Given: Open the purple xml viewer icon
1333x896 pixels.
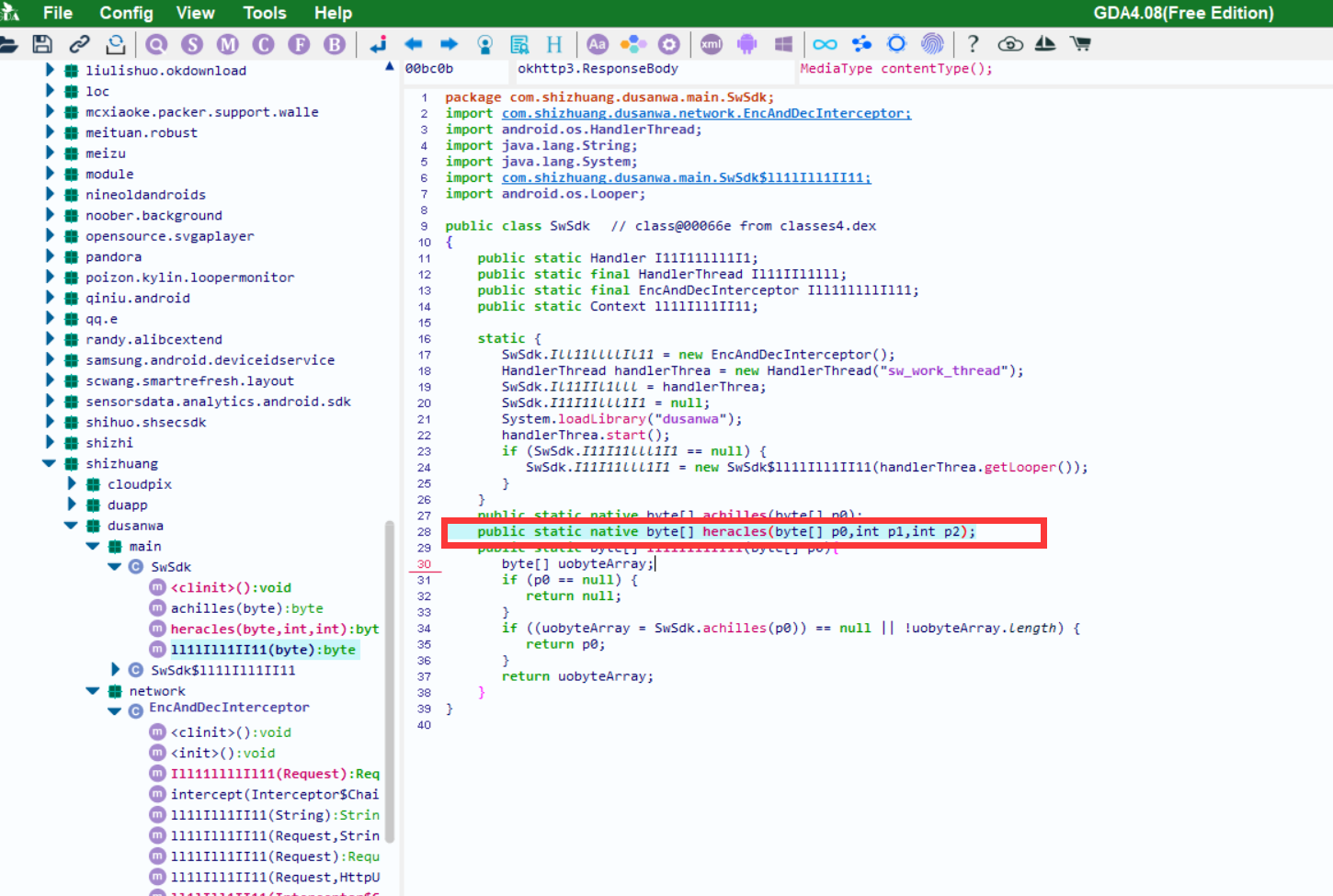Looking at the screenshot, I should click(x=712, y=44).
